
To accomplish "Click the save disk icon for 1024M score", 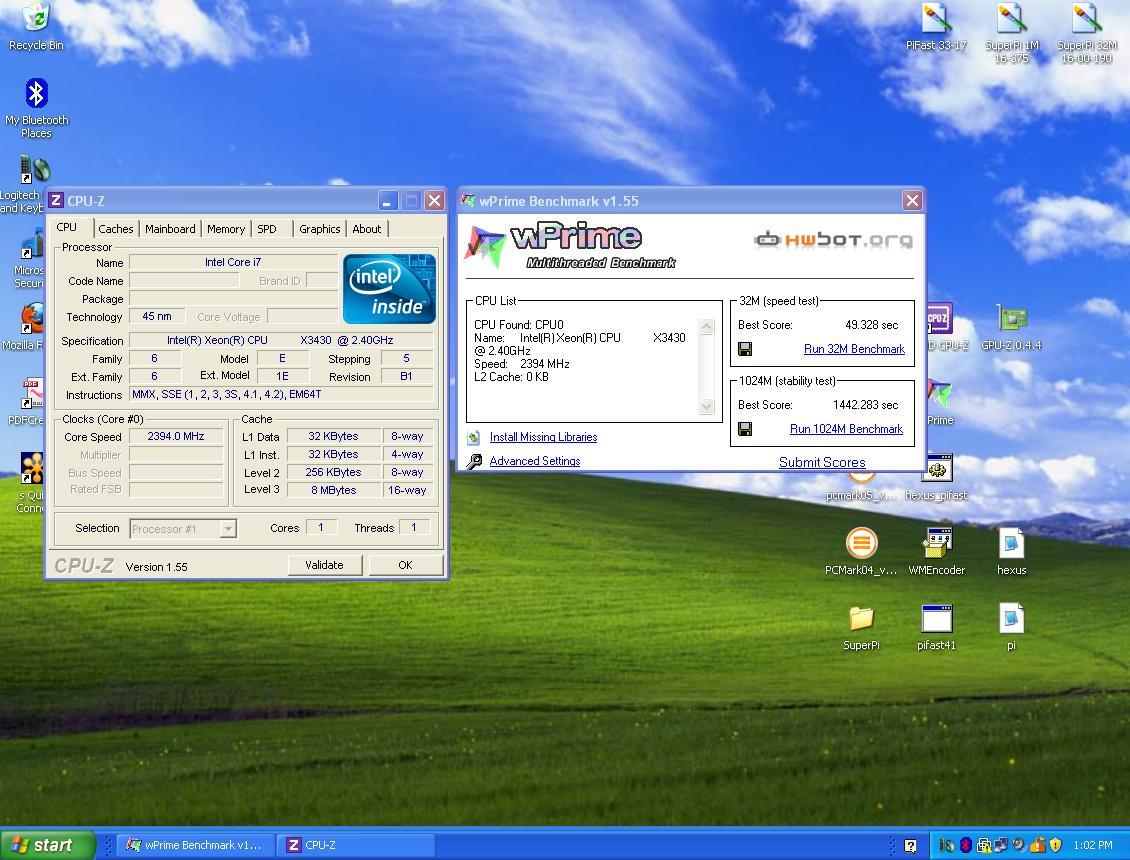I will [745, 429].
